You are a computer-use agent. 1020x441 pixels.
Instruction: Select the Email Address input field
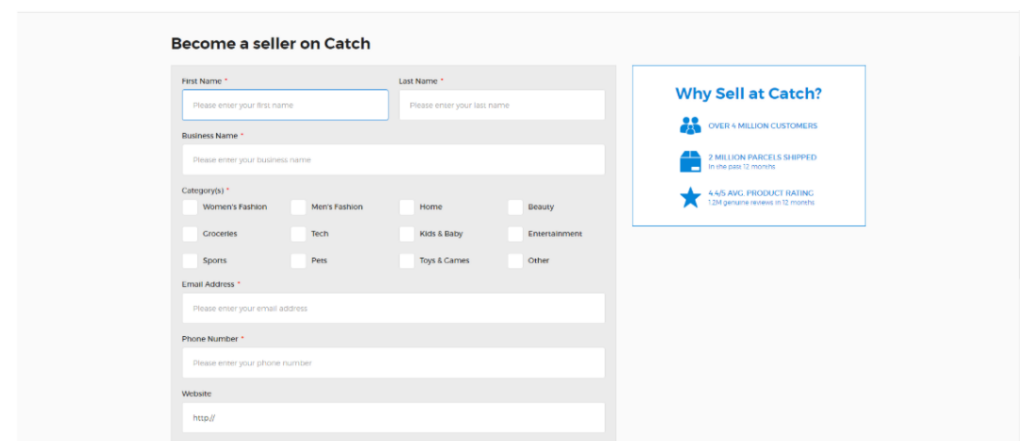tap(393, 308)
